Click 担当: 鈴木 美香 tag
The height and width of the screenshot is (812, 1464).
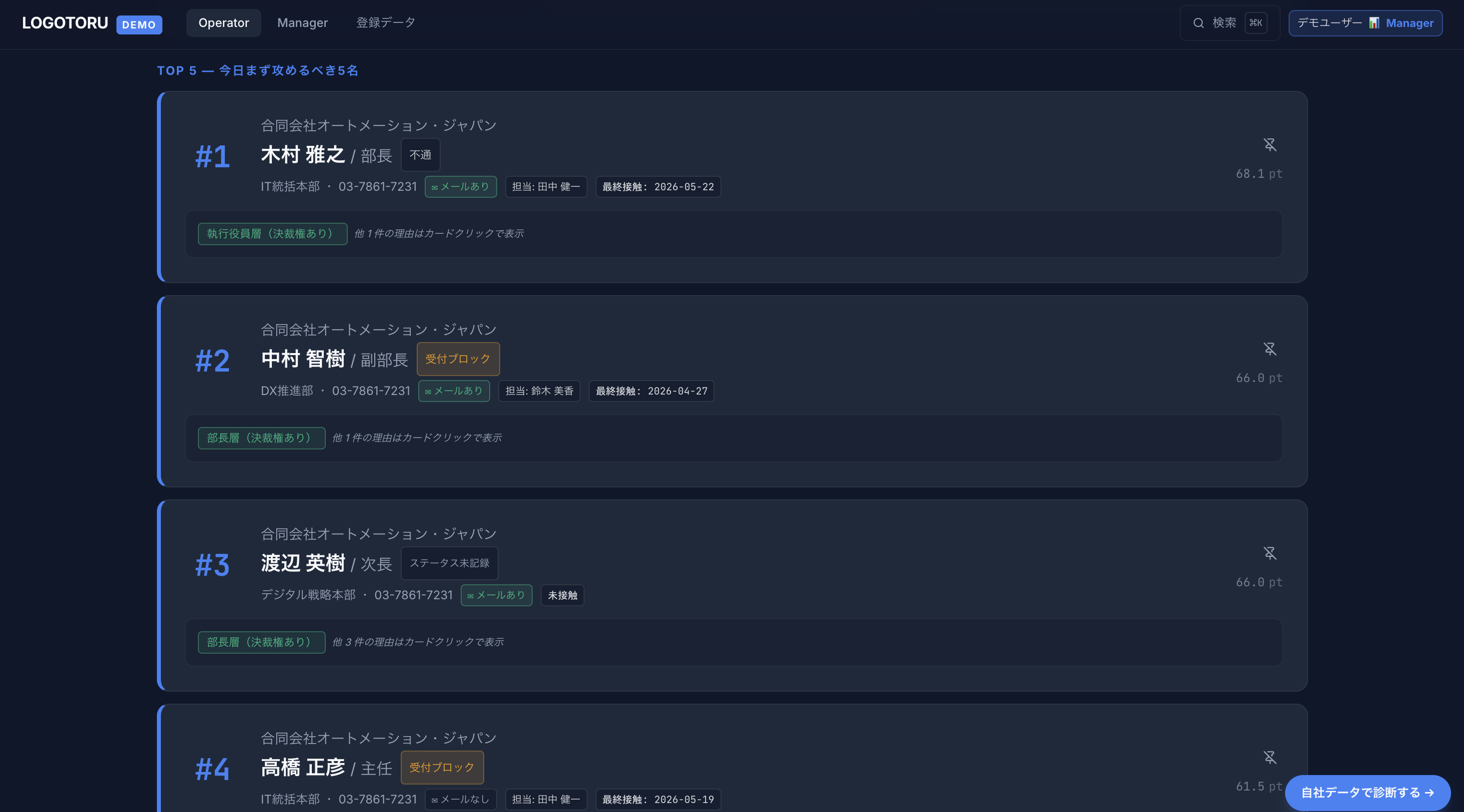(x=539, y=391)
